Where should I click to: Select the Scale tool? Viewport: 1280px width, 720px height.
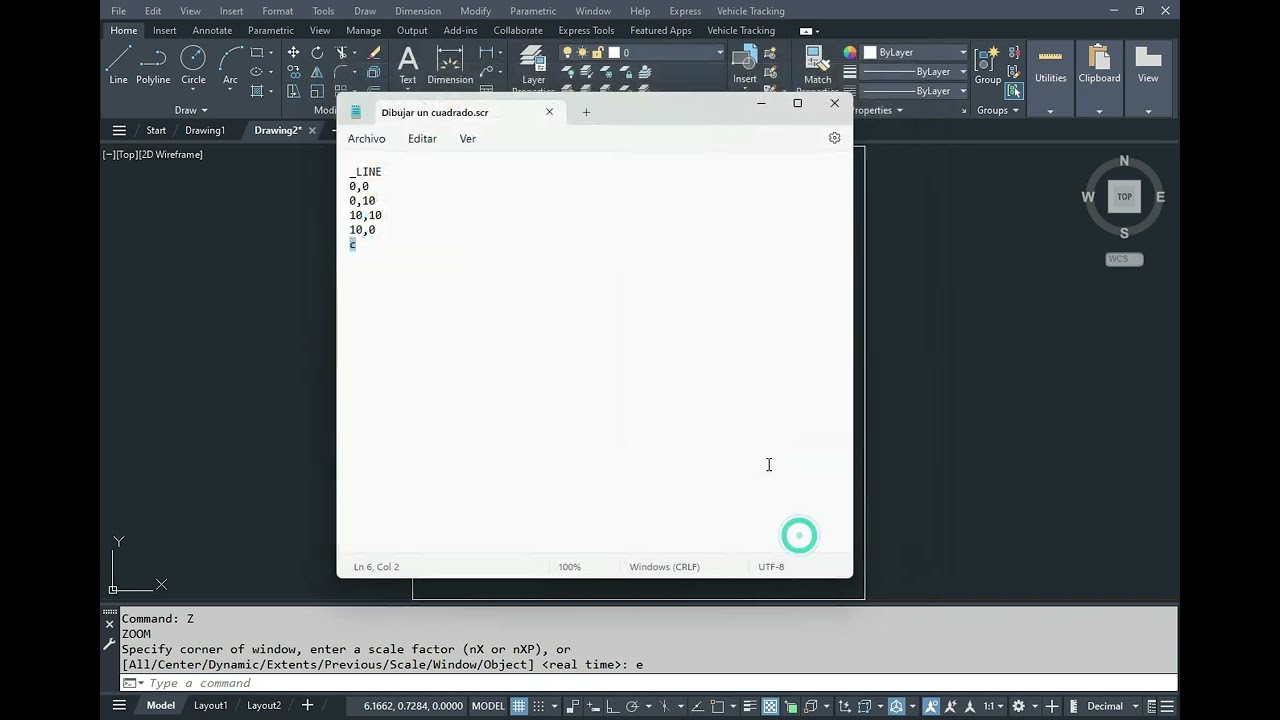click(x=317, y=91)
